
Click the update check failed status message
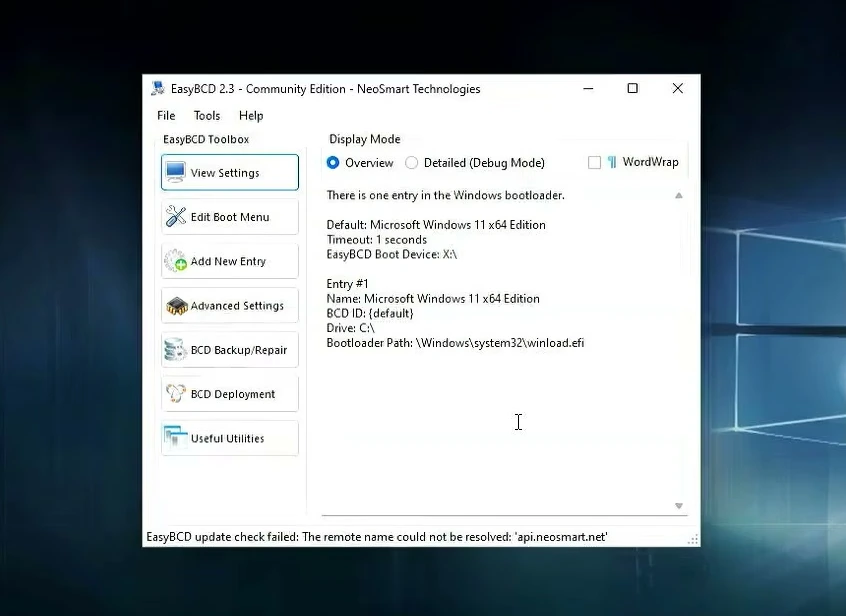pos(377,537)
